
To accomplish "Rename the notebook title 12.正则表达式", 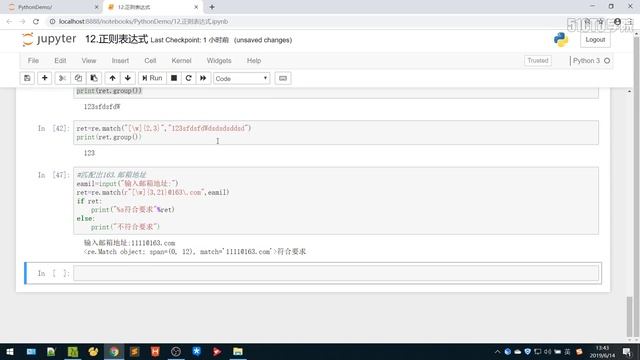I will click(x=116, y=39).
